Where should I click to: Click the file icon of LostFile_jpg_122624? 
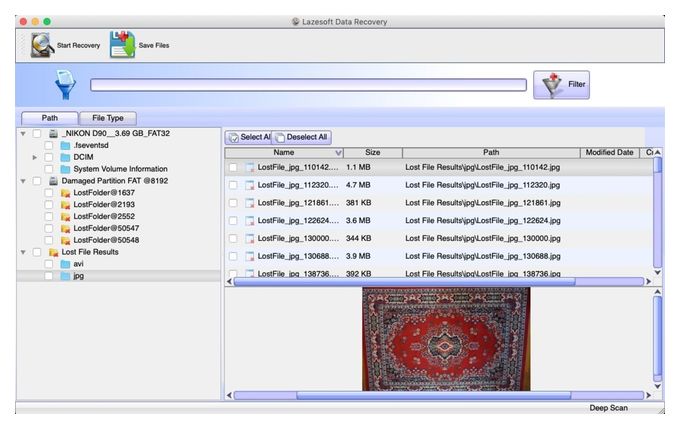(249, 221)
